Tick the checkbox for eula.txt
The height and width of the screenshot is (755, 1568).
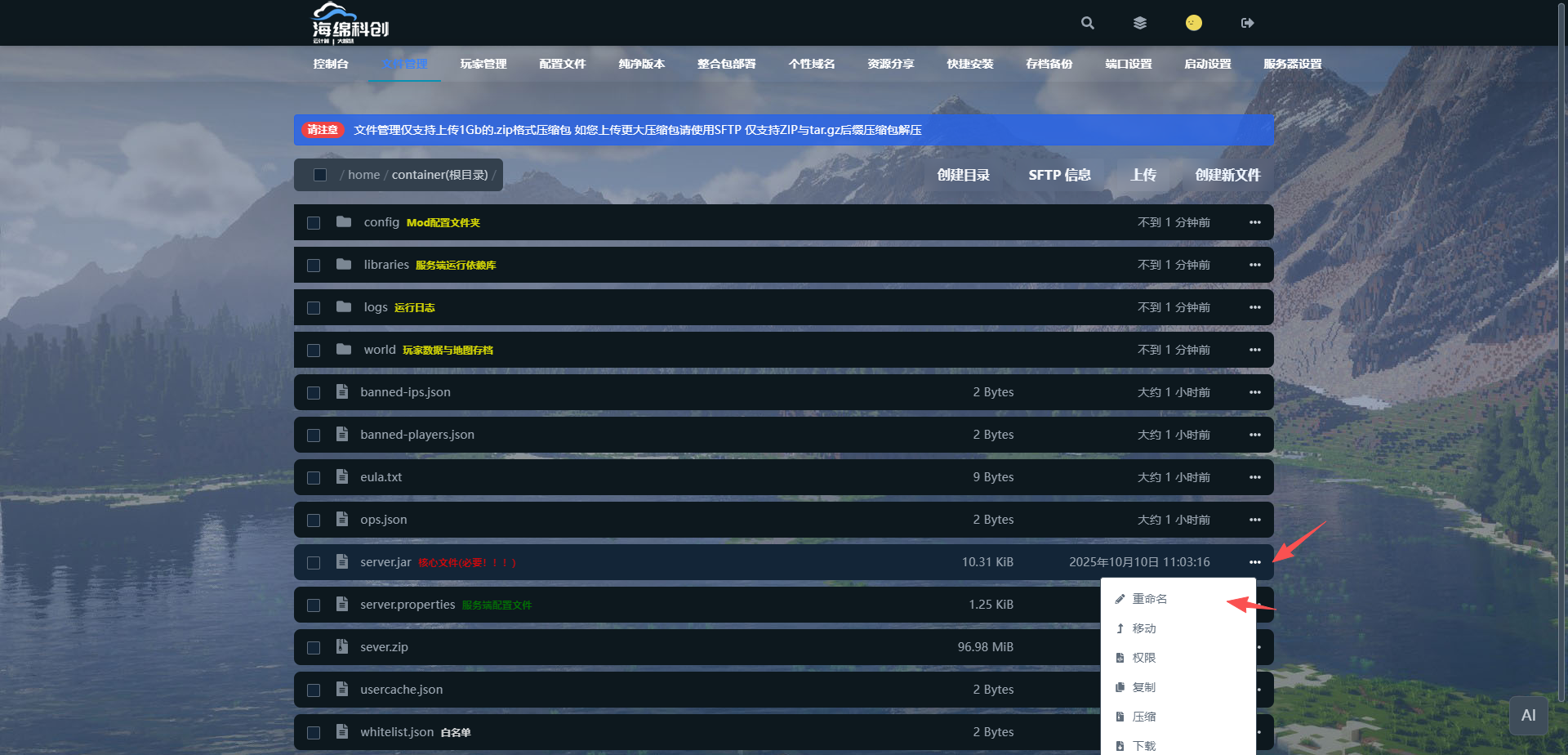click(x=314, y=478)
